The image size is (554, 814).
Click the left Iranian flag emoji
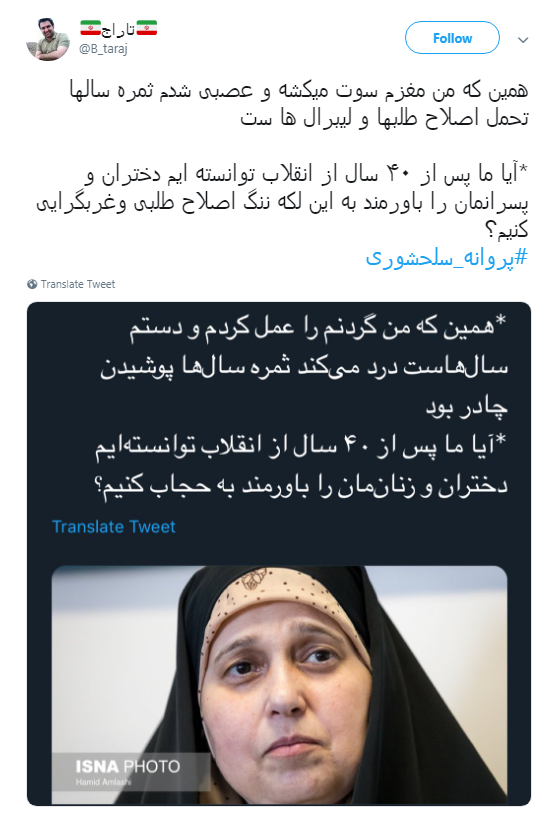tap(90, 28)
